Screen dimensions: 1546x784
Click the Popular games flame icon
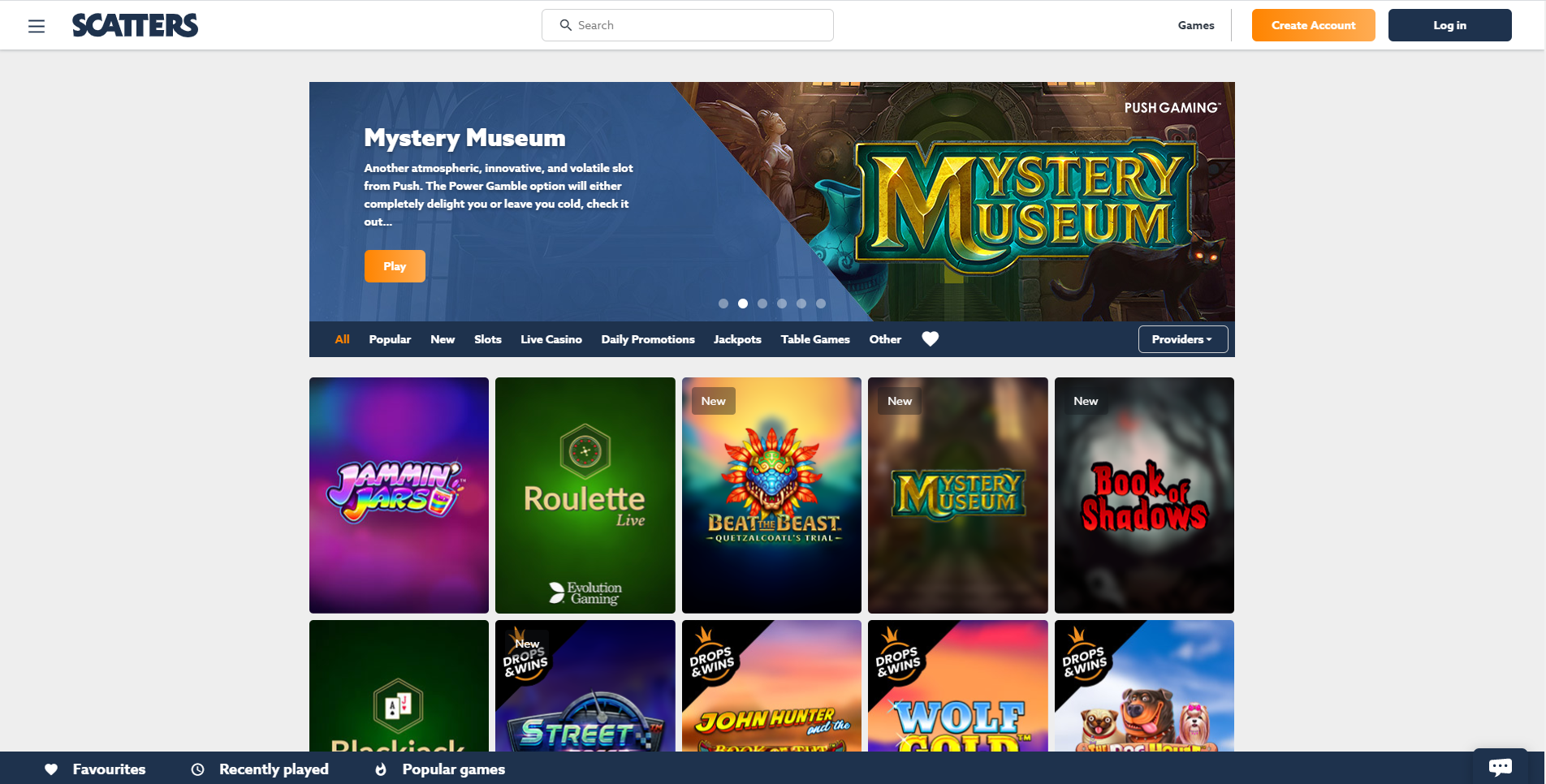tap(381, 769)
